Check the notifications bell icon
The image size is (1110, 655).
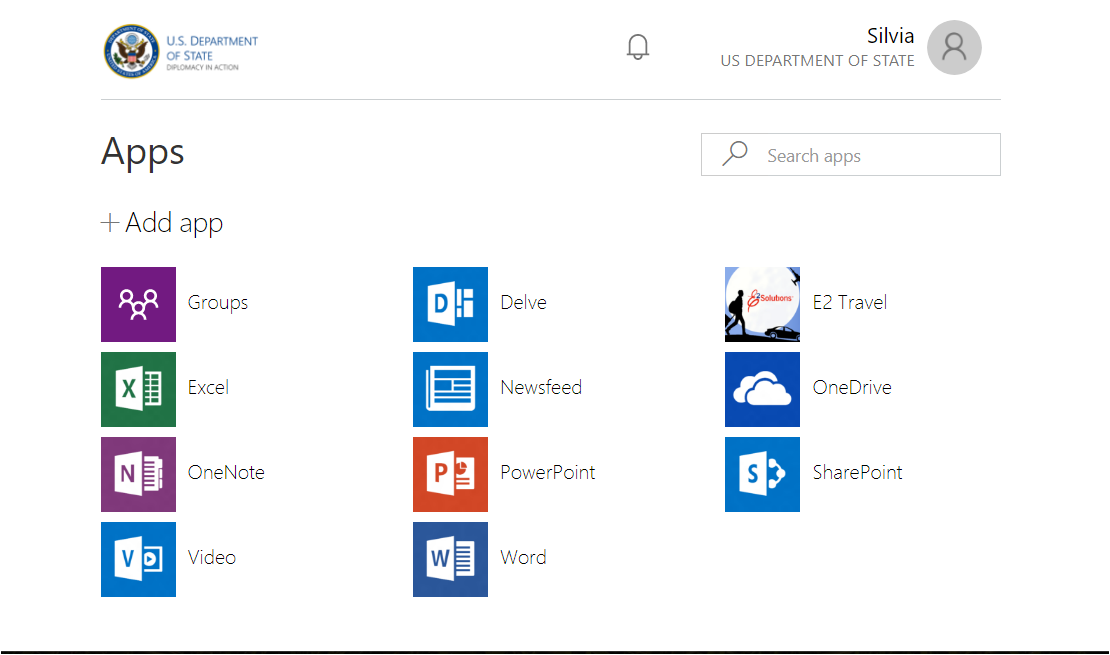tap(638, 47)
